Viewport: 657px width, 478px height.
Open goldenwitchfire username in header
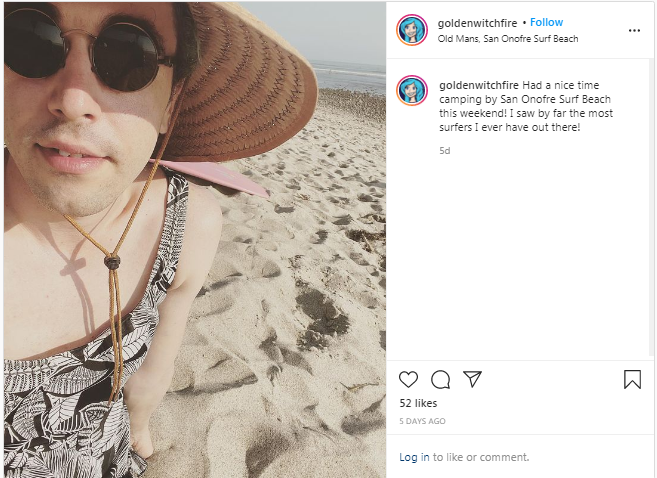477,23
